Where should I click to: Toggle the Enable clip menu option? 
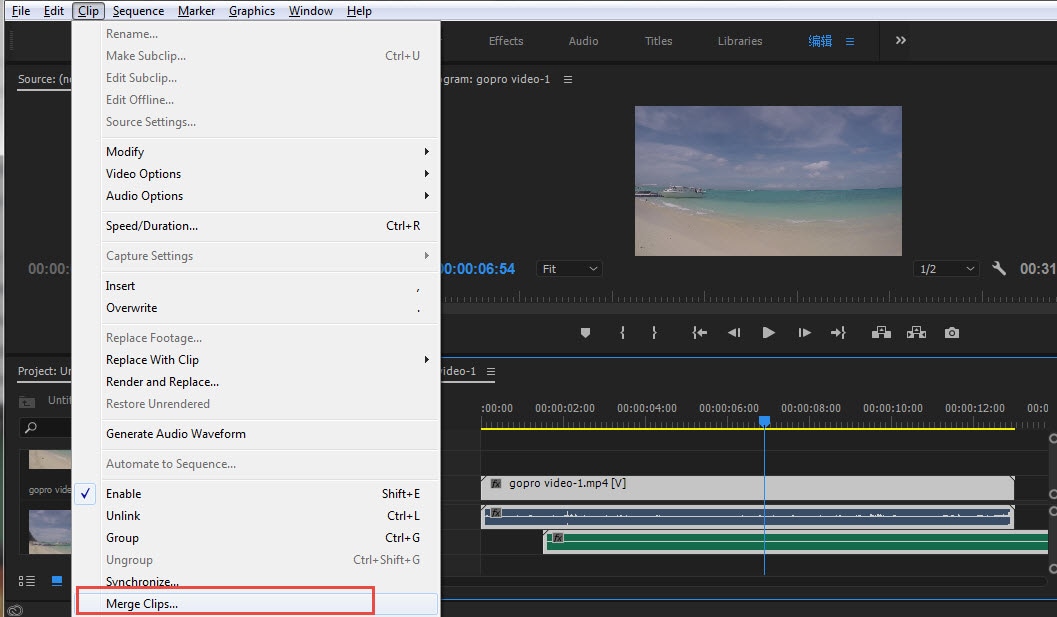[x=124, y=494]
